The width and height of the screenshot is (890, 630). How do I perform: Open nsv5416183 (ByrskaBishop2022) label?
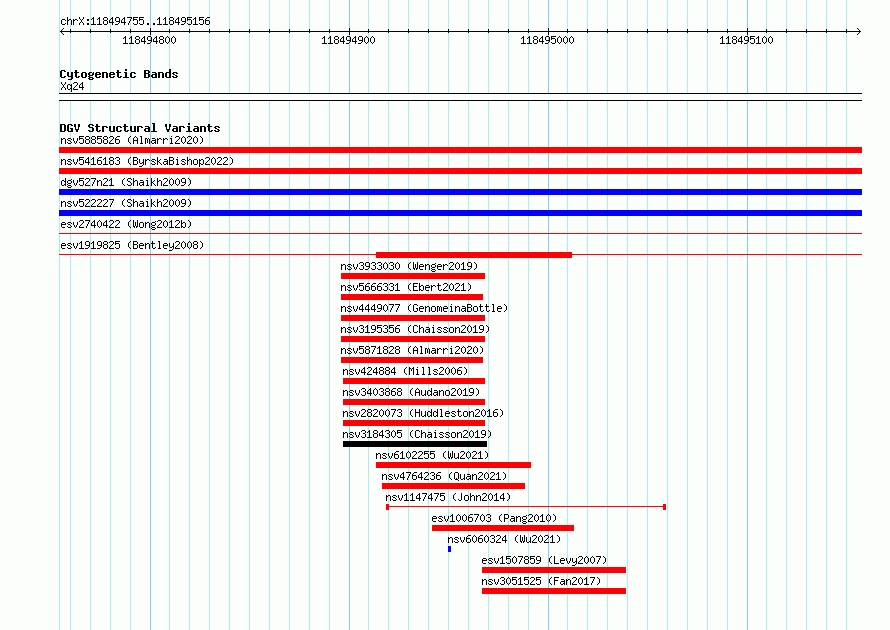tap(147, 161)
